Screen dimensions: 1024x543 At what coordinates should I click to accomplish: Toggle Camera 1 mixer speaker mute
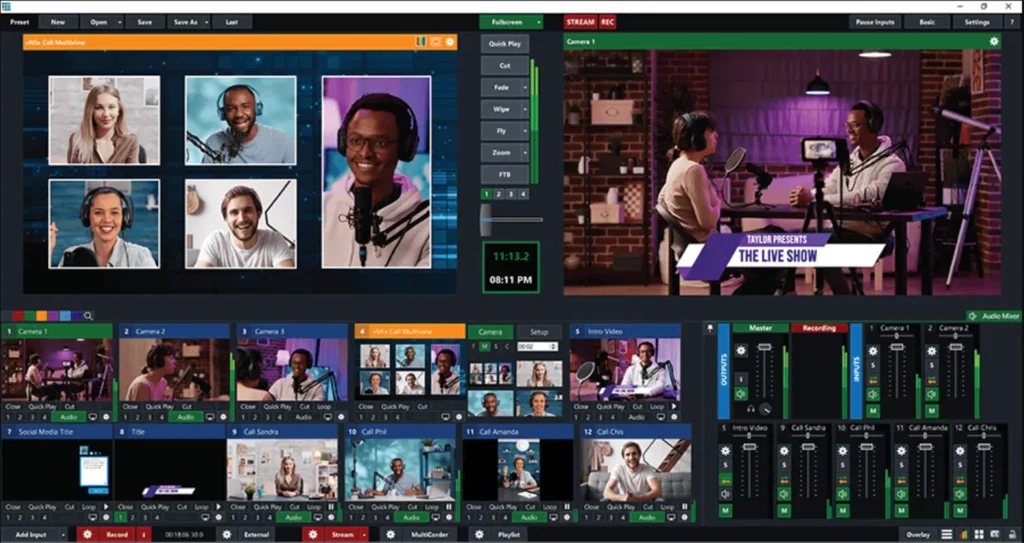tap(873, 395)
